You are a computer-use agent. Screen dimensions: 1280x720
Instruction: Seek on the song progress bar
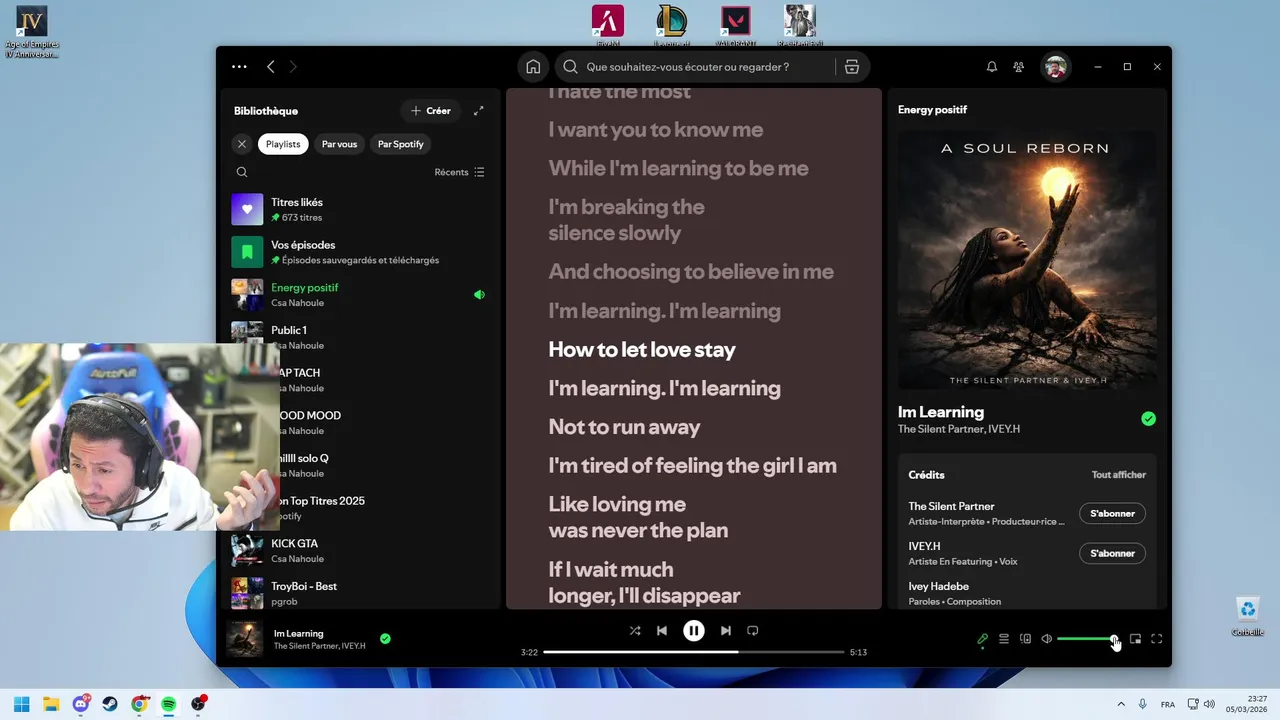point(694,652)
